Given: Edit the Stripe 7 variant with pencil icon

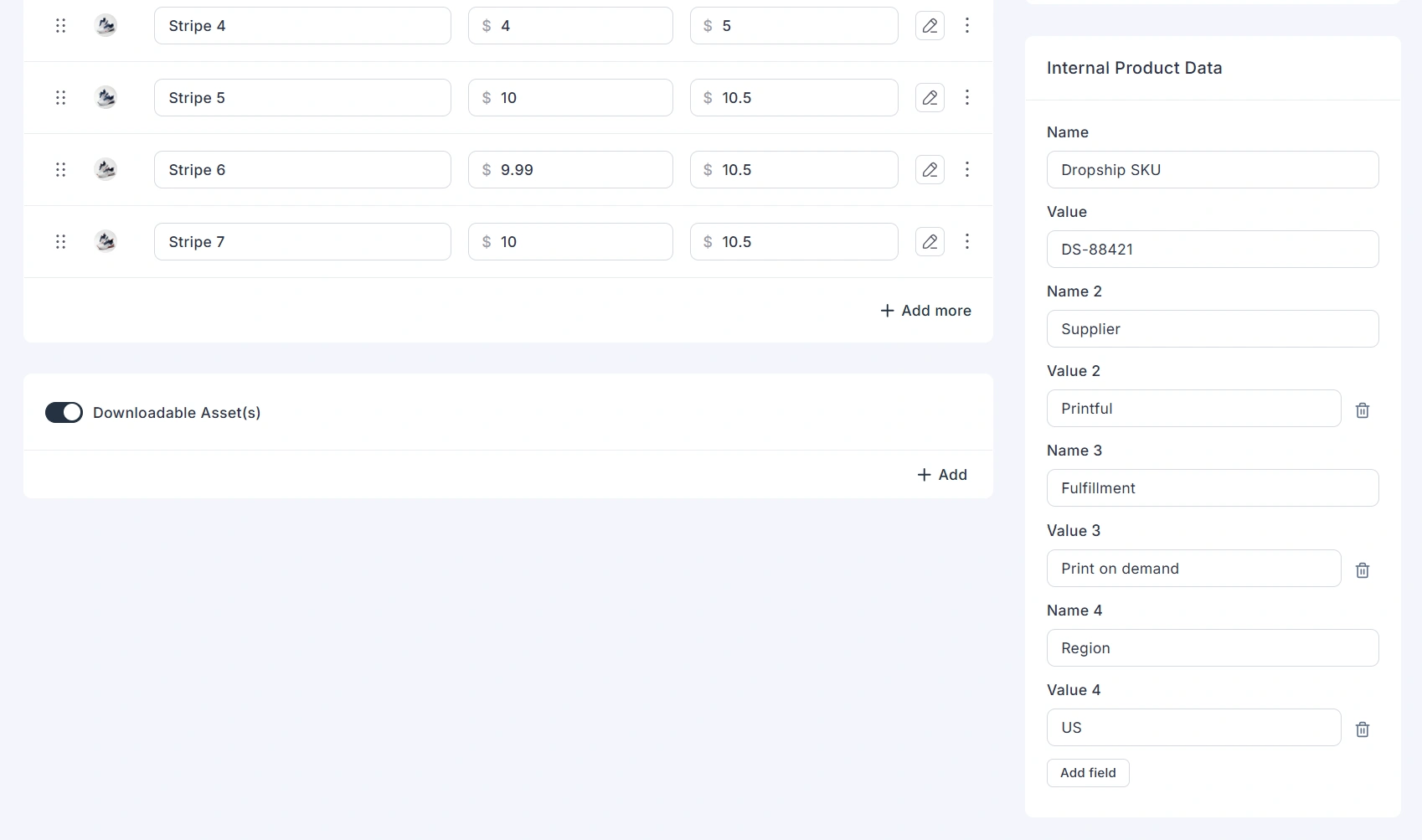Looking at the screenshot, I should [930, 242].
